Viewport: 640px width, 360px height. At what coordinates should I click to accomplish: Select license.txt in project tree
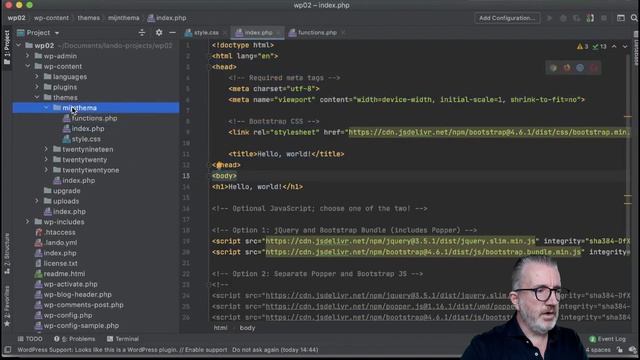[60, 263]
